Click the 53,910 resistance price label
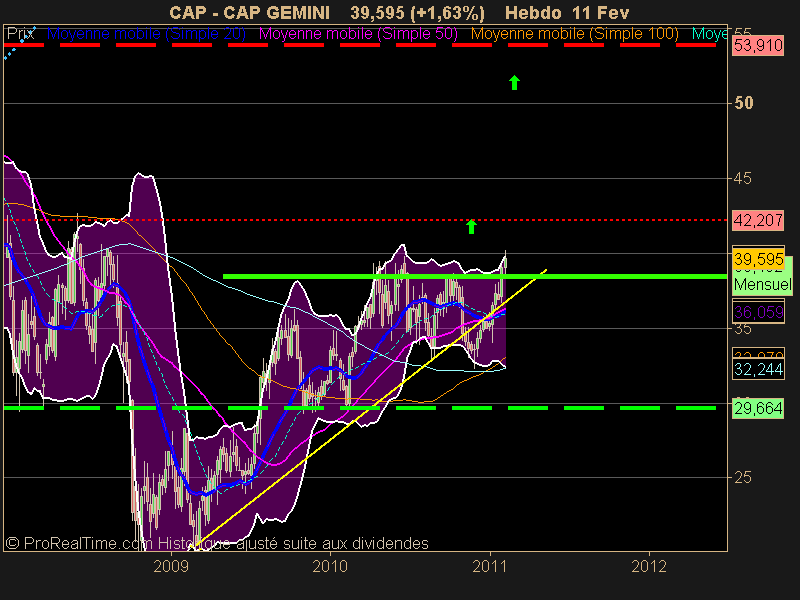Screen dimensions: 800x600 coord(758,46)
